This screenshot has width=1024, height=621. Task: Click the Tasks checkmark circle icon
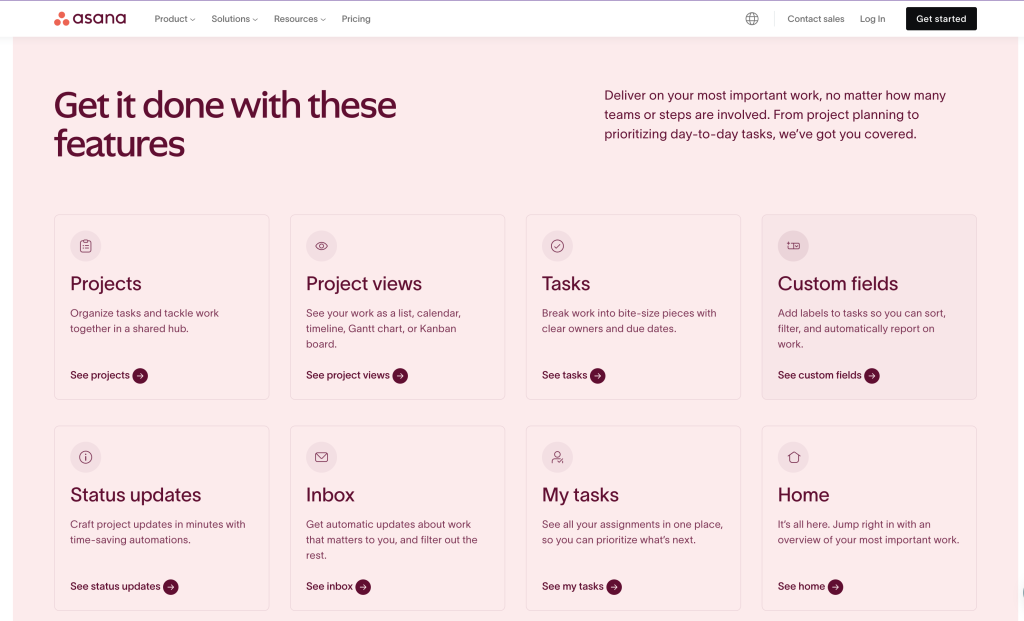tap(558, 246)
